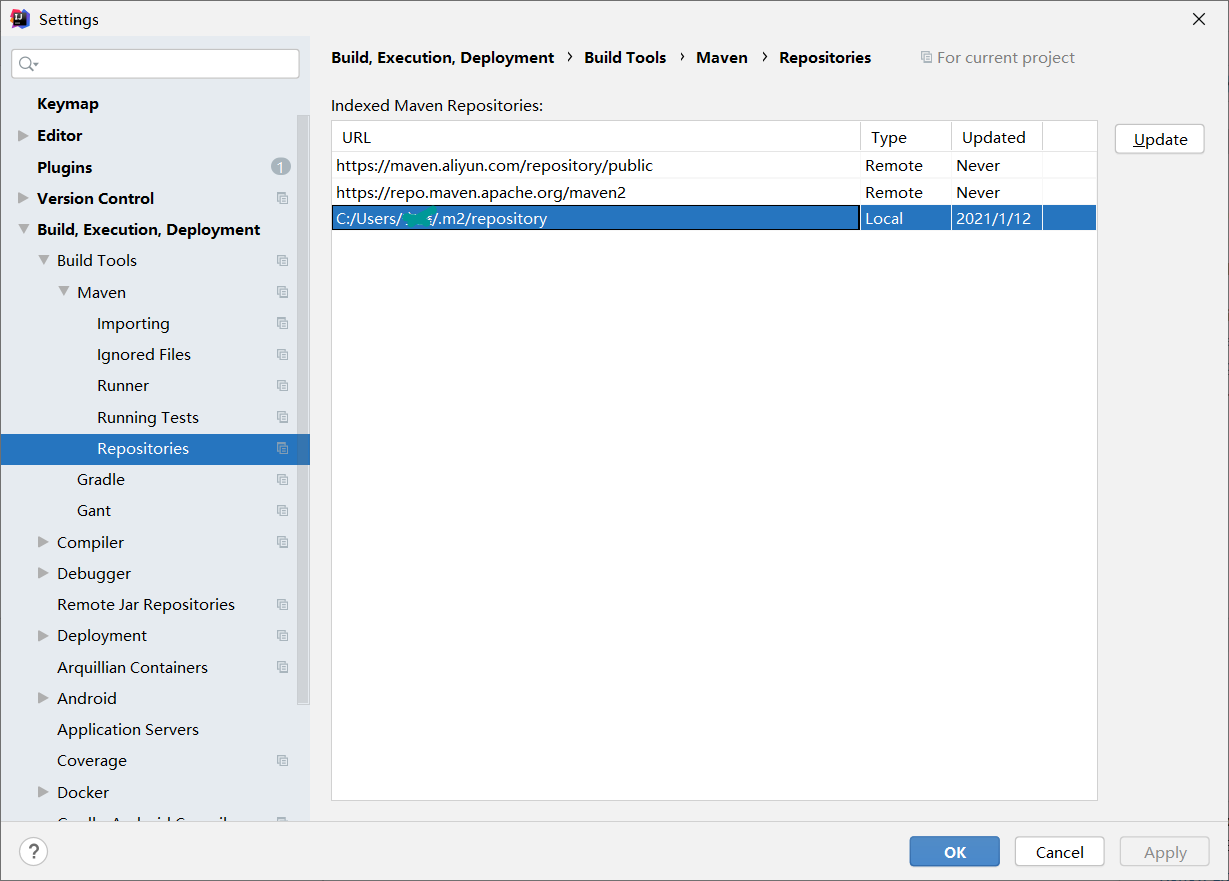Select the local .m2/repository row

pos(714,218)
